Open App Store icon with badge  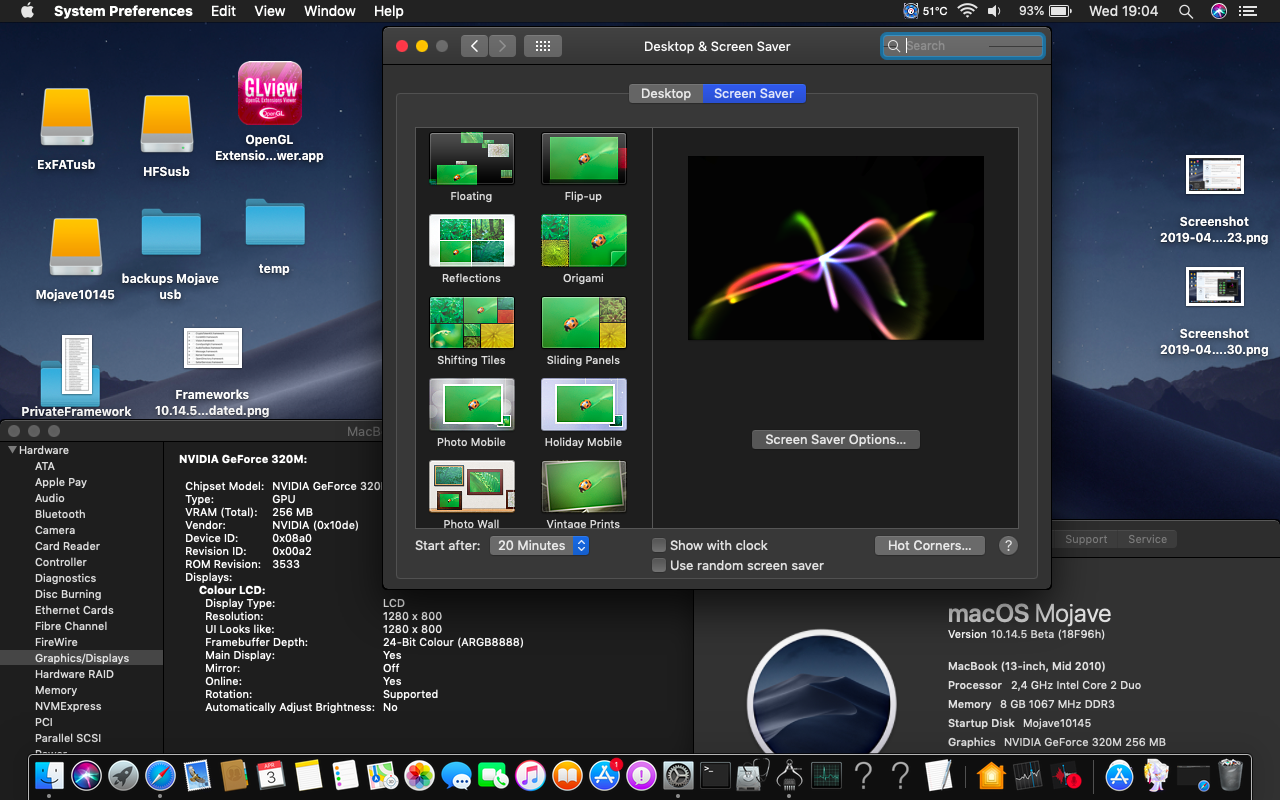tap(604, 775)
